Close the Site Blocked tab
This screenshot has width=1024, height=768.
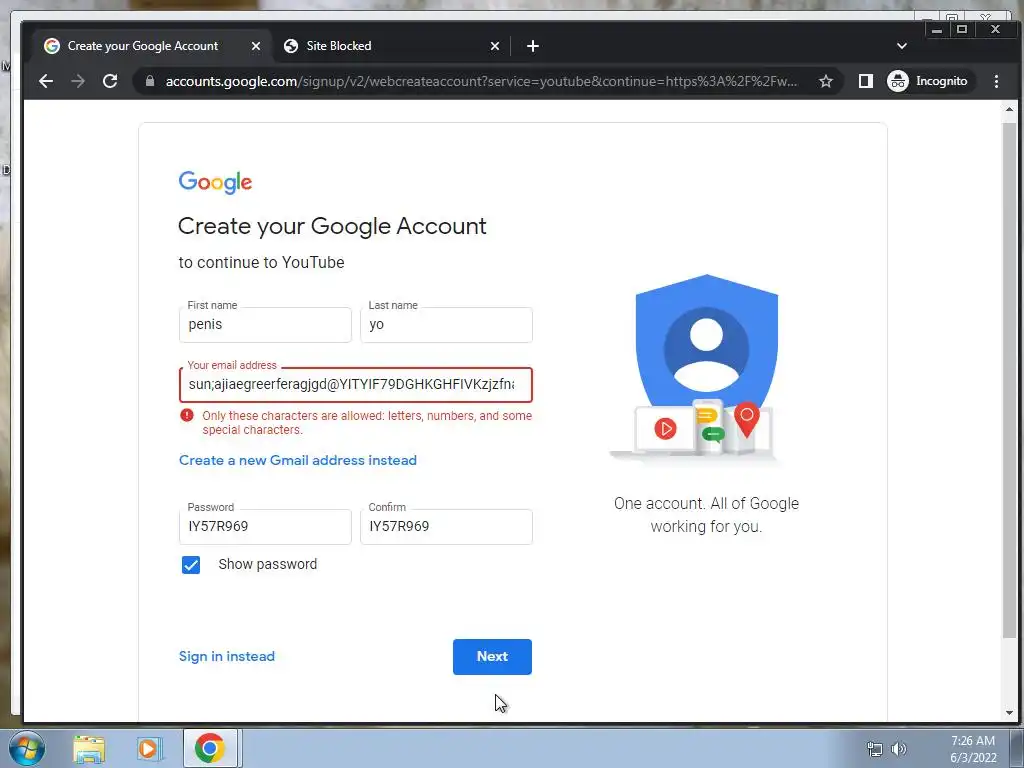click(494, 46)
